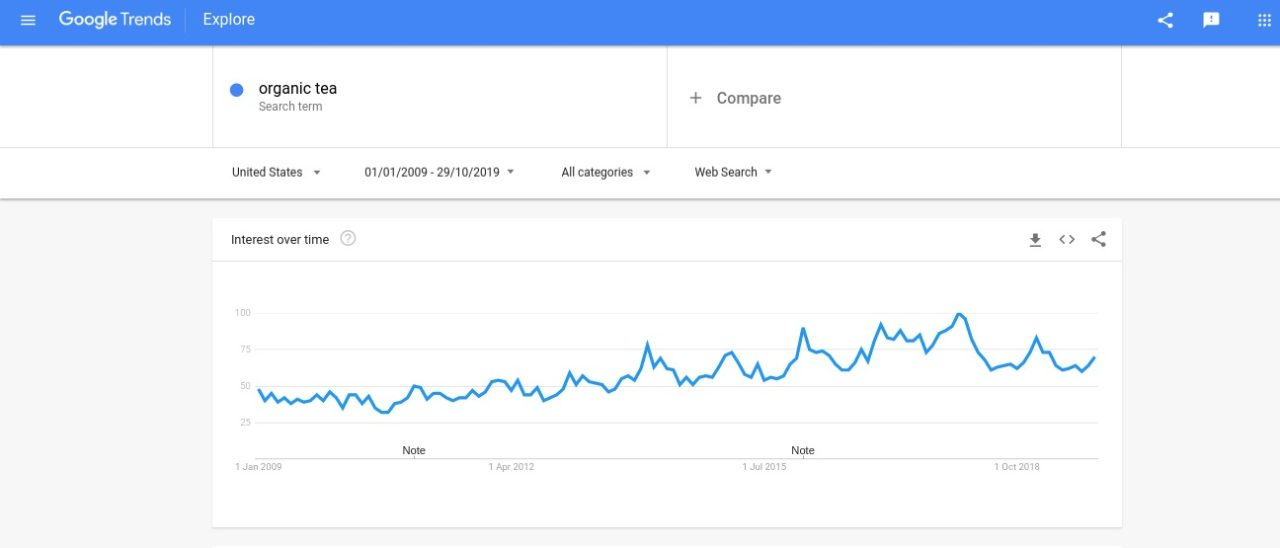
Task: Click the Compare button
Action: tap(735, 98)
